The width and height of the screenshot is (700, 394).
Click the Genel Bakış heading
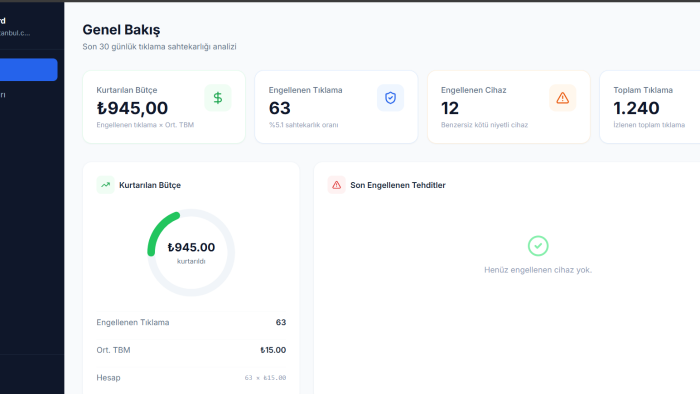click(x=121, y=29)
